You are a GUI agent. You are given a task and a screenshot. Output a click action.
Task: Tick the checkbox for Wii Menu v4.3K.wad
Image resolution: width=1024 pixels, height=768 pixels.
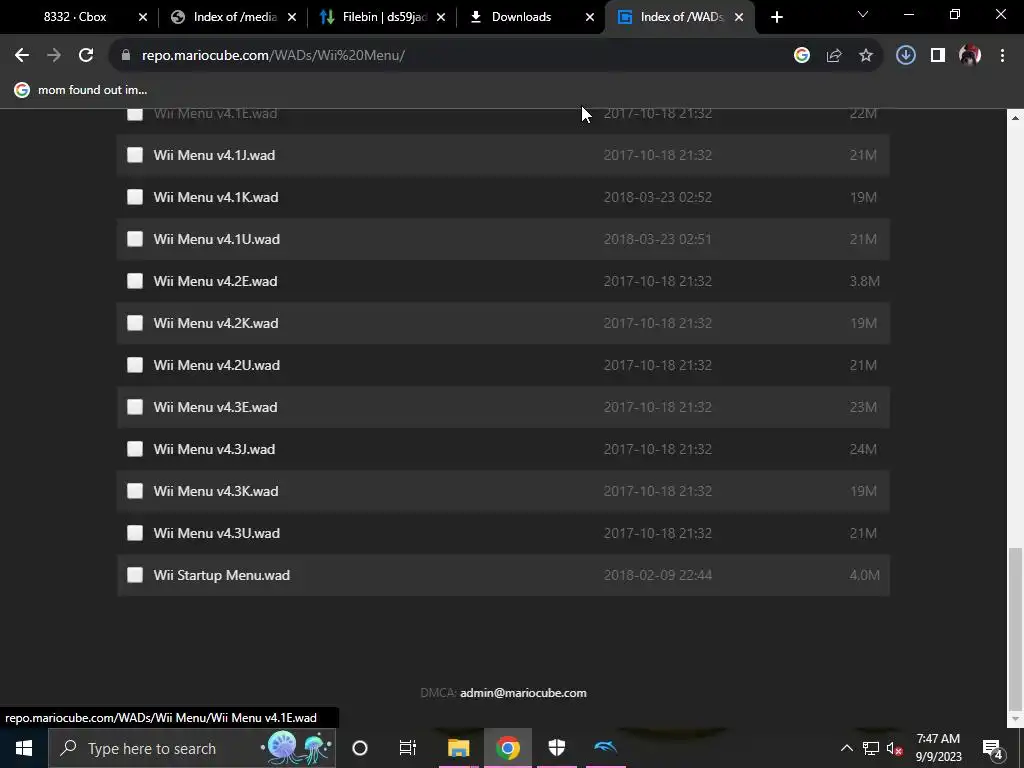[135, 490]
